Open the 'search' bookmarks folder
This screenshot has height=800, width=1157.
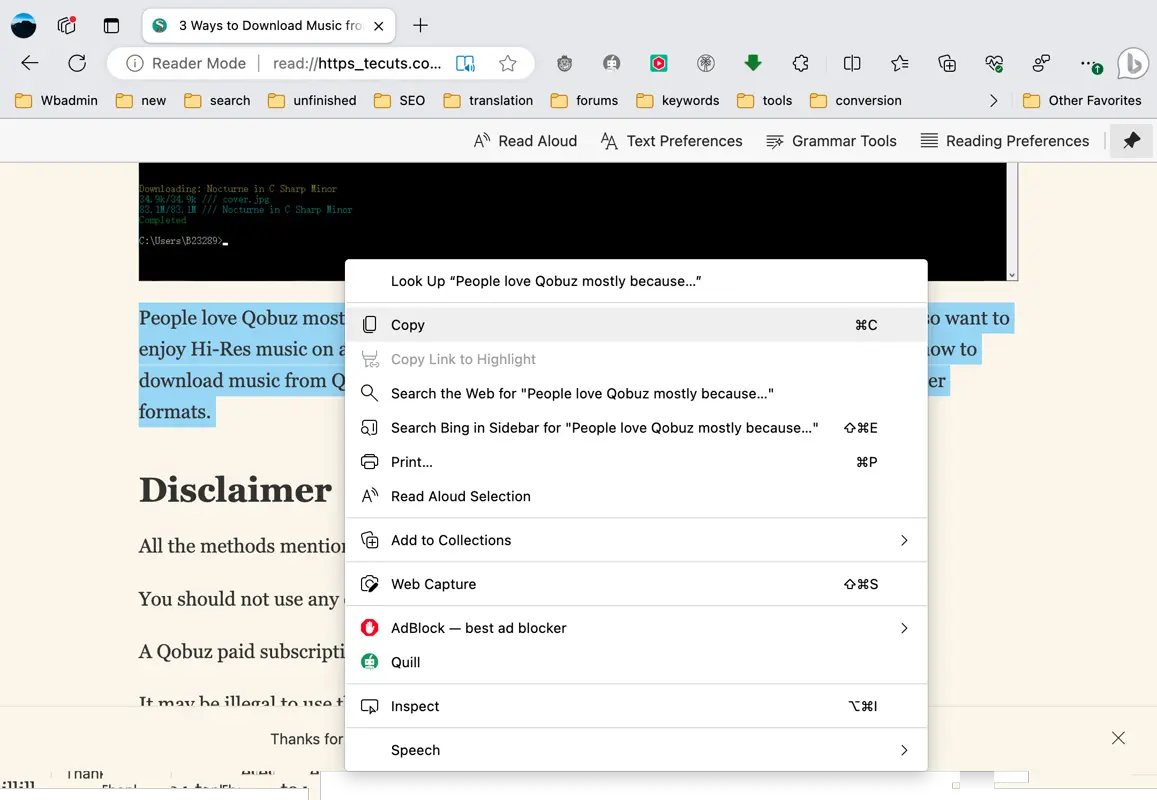click(217, 100)
